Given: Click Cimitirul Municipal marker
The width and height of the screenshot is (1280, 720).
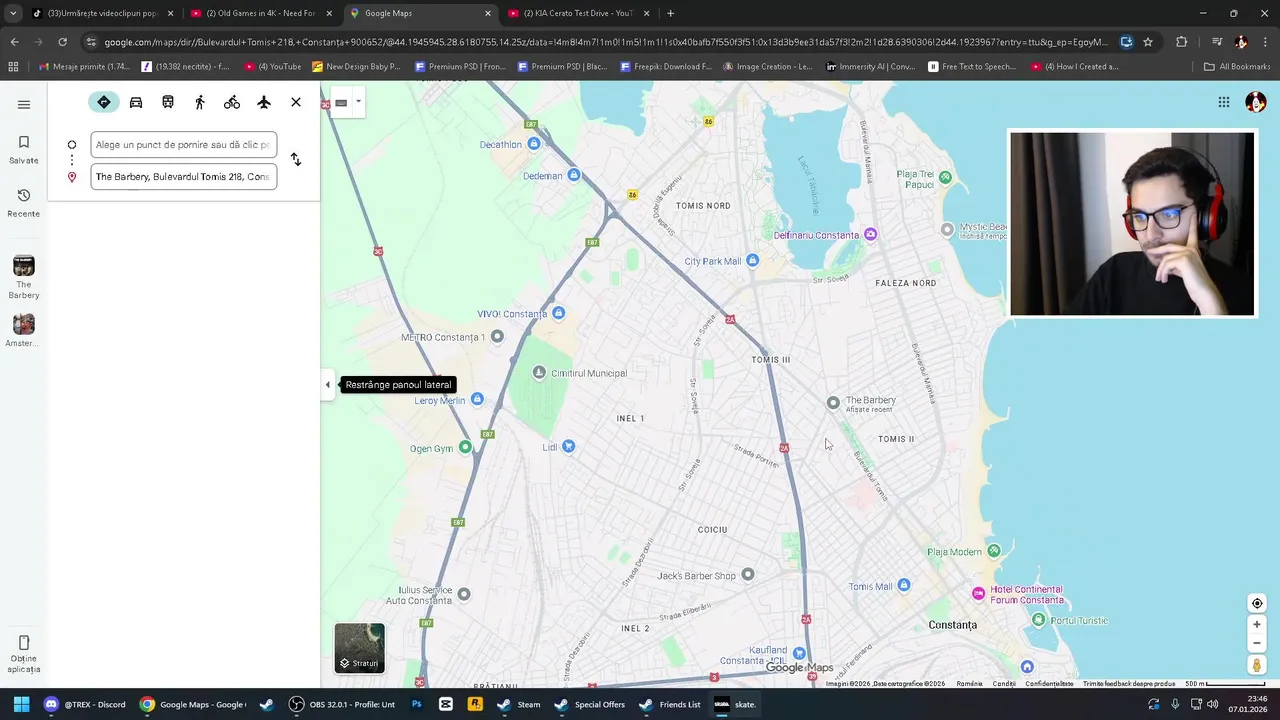Looking at the screenshot, I should [x=539, y=373].
